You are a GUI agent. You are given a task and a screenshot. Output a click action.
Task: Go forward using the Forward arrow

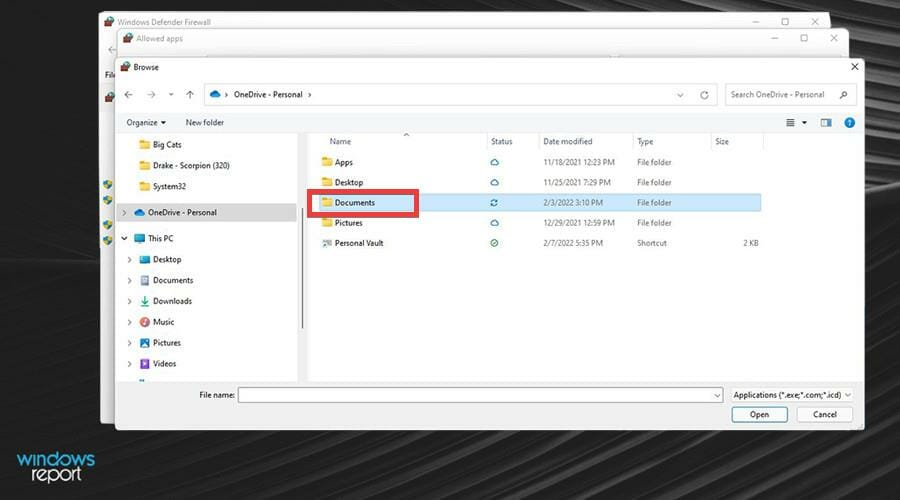(x=151, y=95)
